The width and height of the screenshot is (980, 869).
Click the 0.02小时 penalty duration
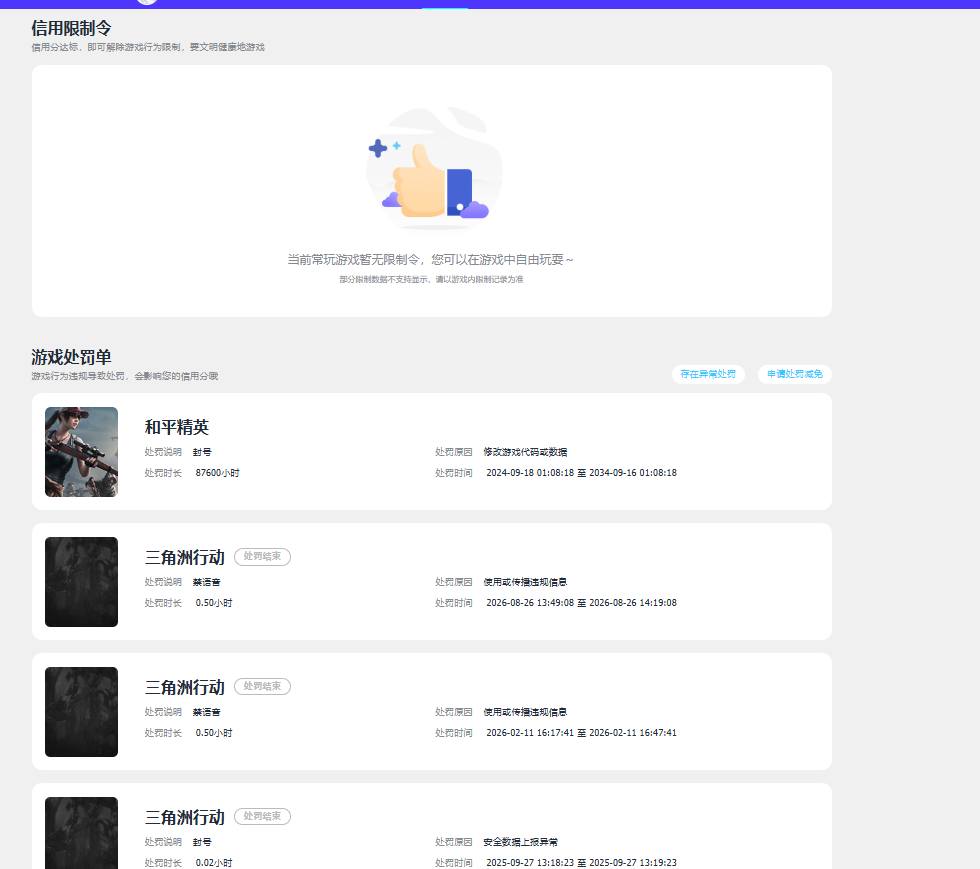pyautogui.click(x=214, y=863)
